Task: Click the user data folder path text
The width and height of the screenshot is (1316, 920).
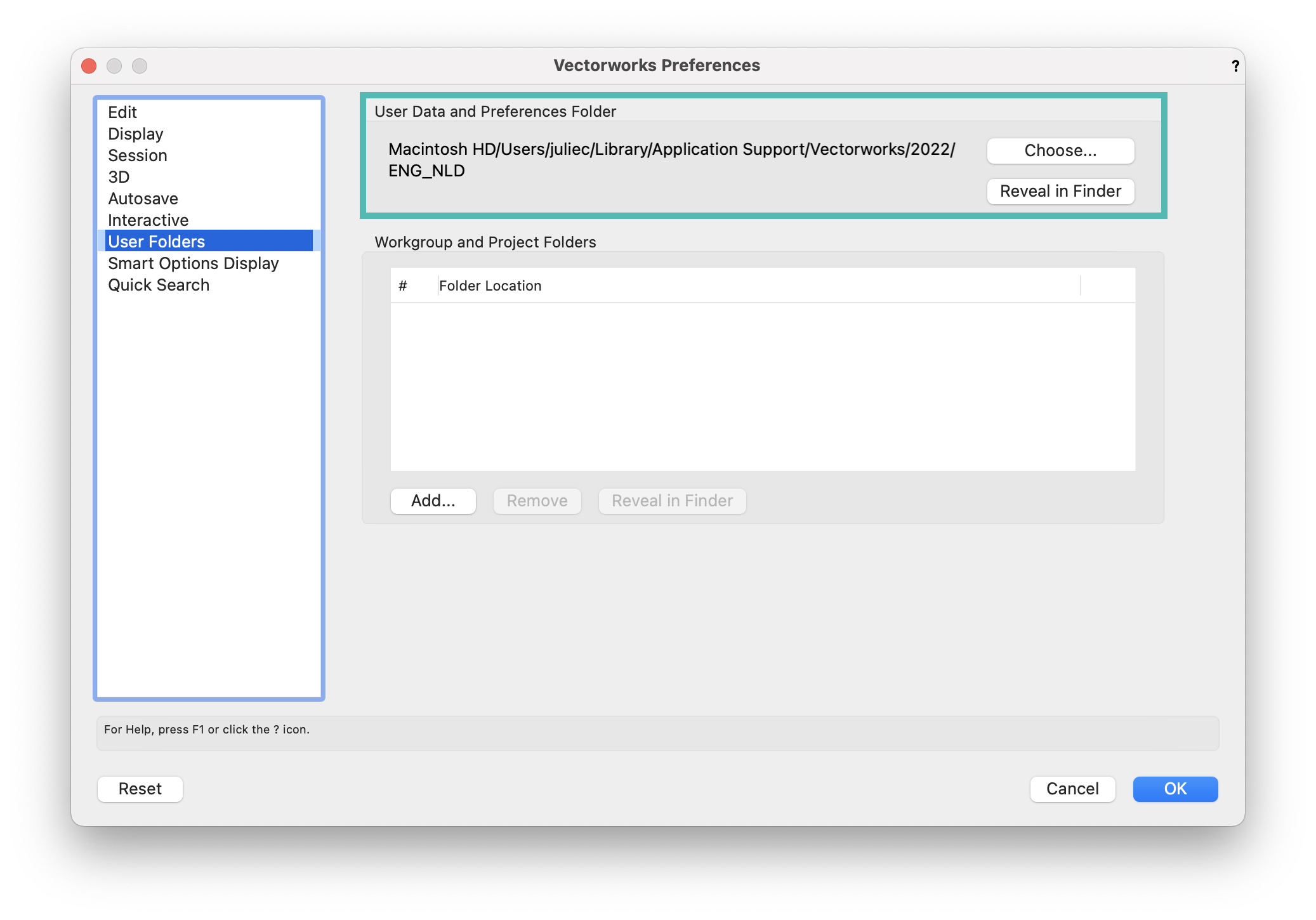Action: click(x=672, y=160)
